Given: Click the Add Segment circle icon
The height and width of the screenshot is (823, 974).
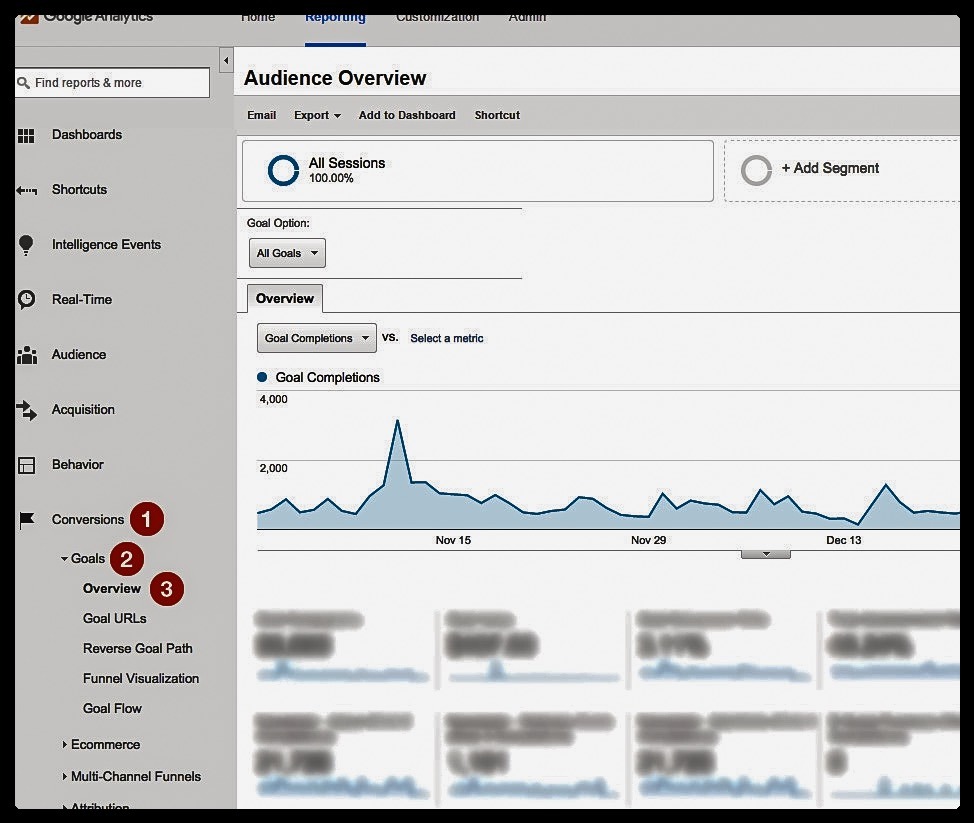Looking at the screenshot, I should point(756,170).
